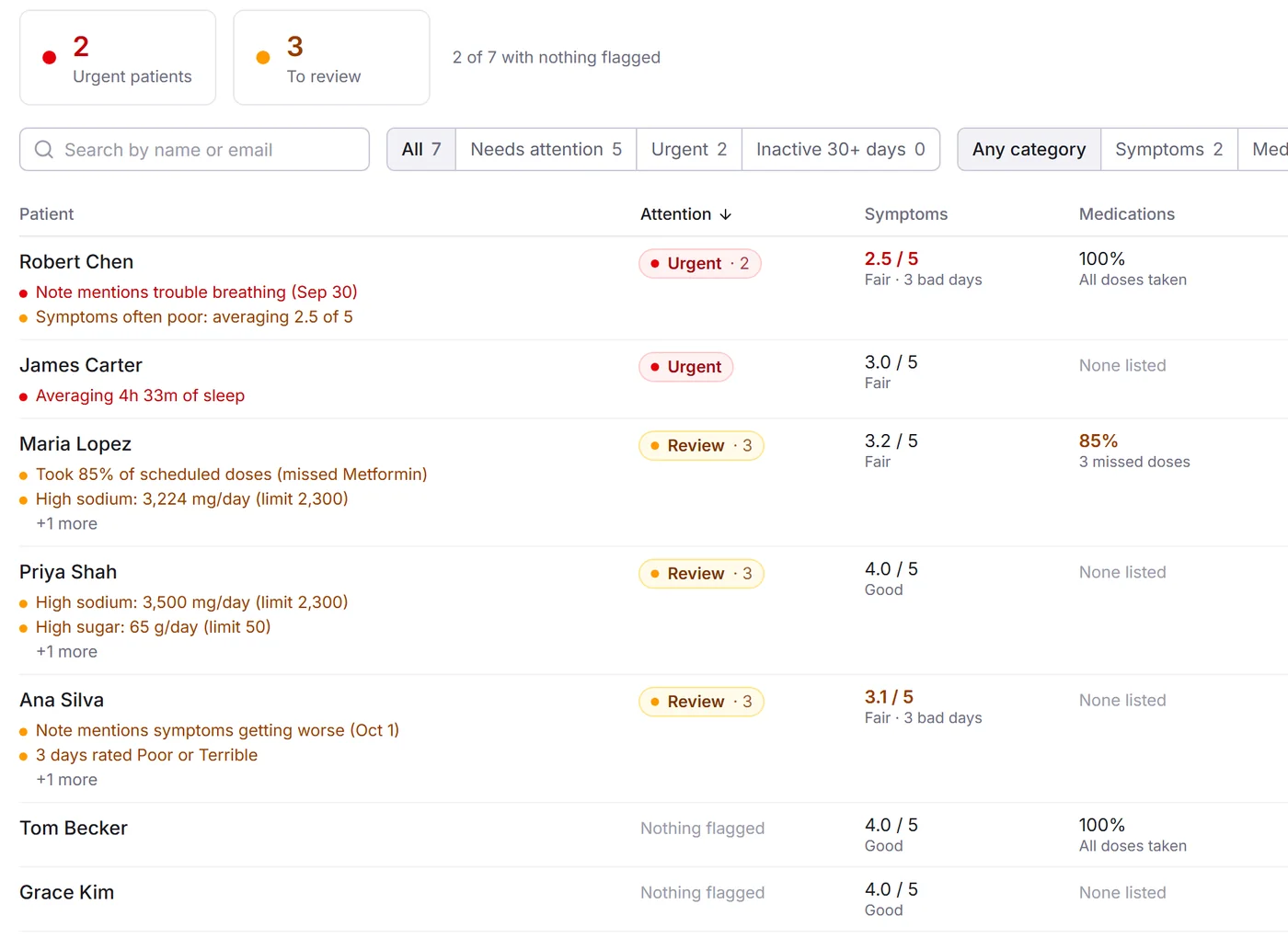Open Ana Silva's patient record

click(x=62, y=700)
